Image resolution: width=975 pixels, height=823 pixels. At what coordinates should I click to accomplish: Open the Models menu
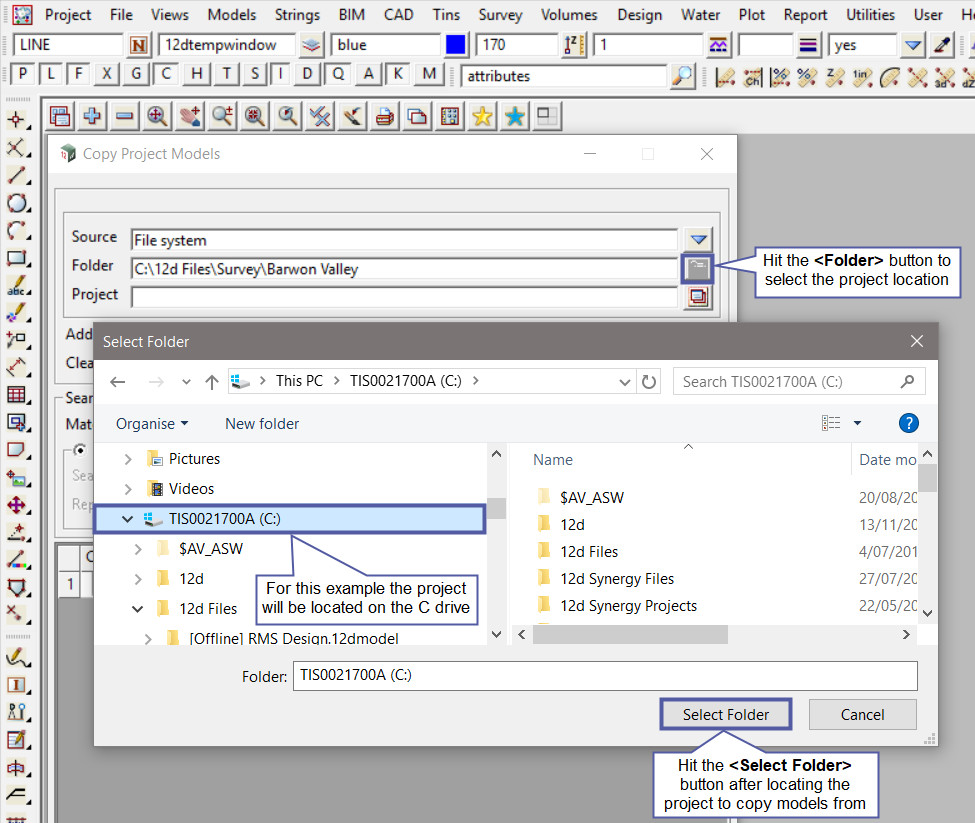pyautogui.click(x=231, y=14)
